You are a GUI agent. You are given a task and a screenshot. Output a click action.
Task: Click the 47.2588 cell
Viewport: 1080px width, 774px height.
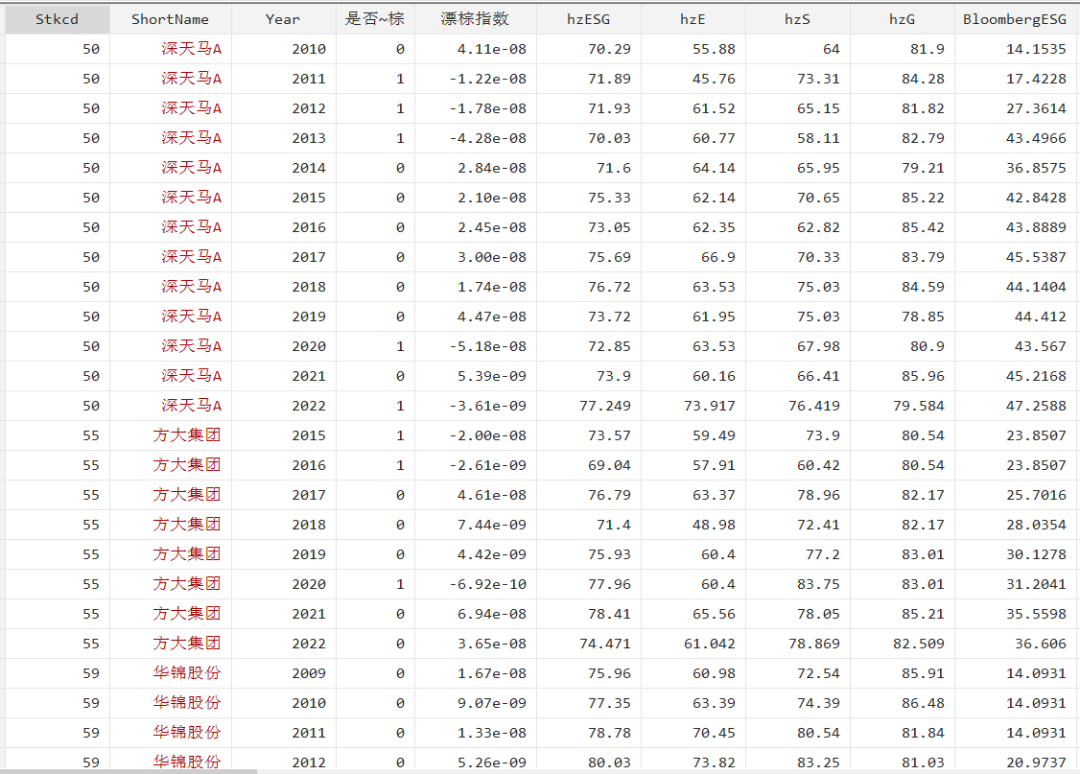click(x=1015, y=406)
